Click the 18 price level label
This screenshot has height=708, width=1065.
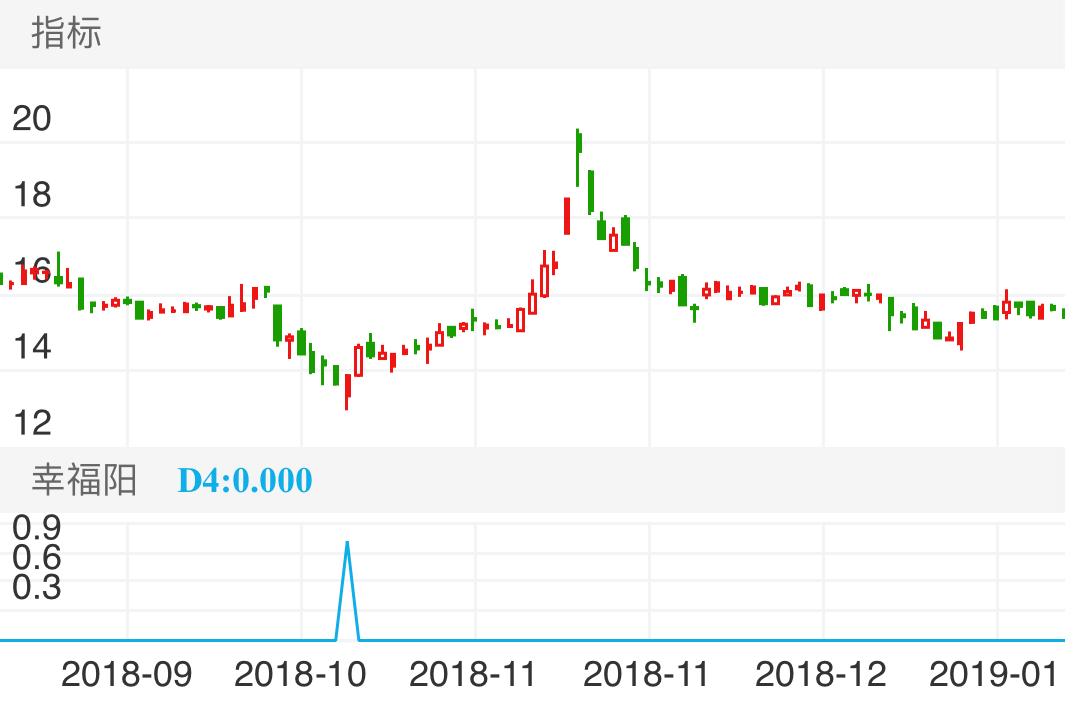[31, 195]
